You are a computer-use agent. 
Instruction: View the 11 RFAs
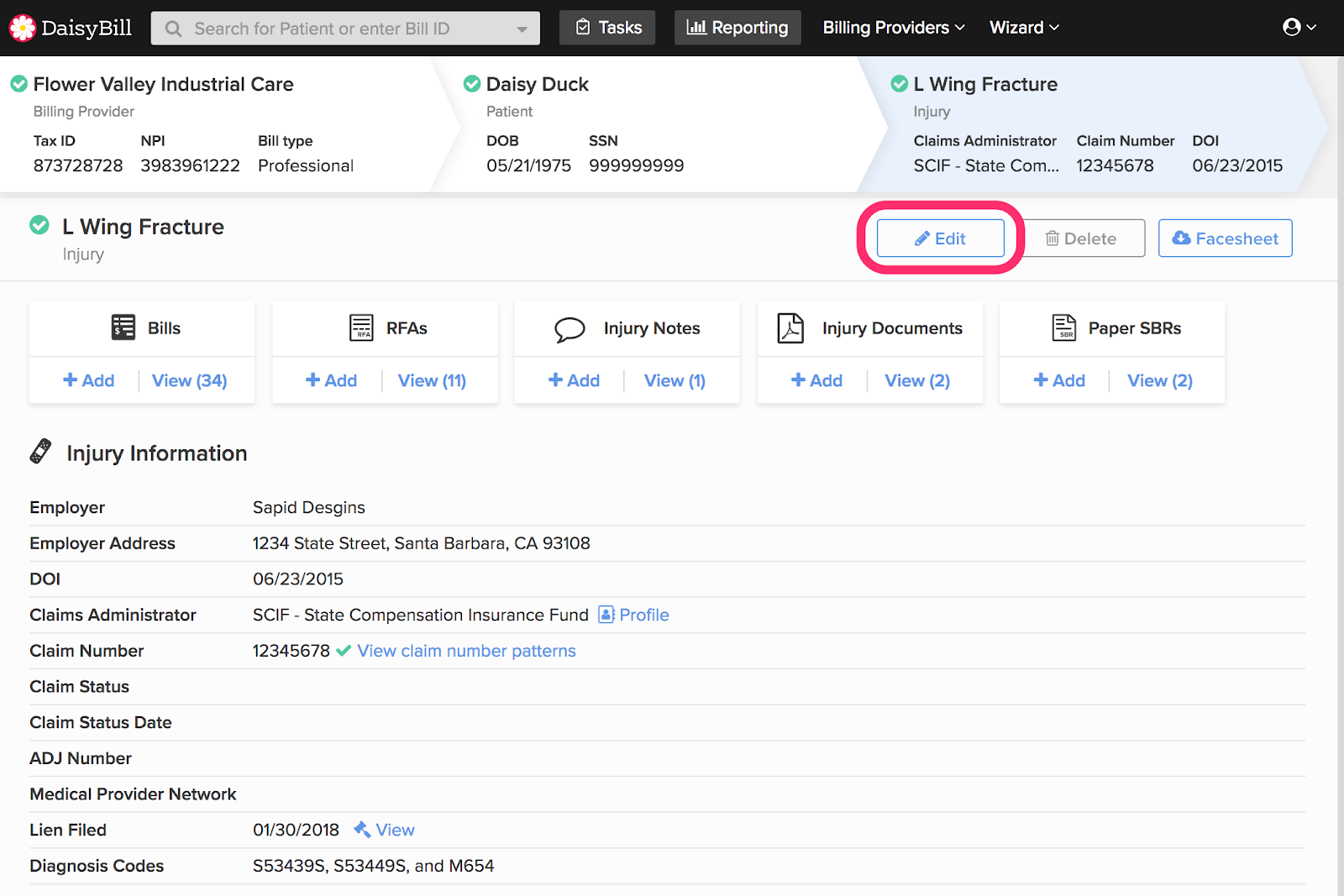click(x=432, y=380)
